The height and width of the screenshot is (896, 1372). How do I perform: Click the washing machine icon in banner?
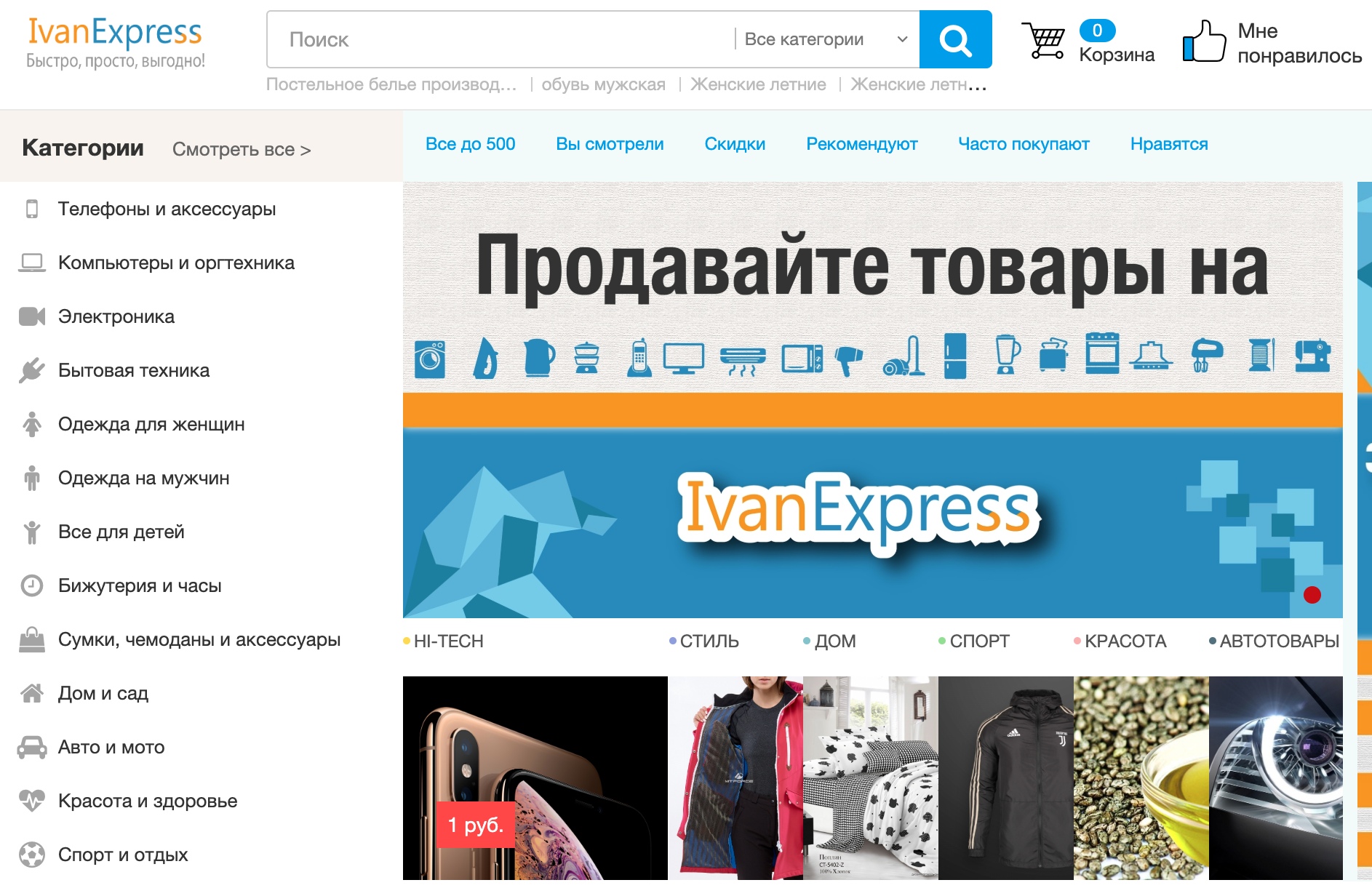[430, 359]
